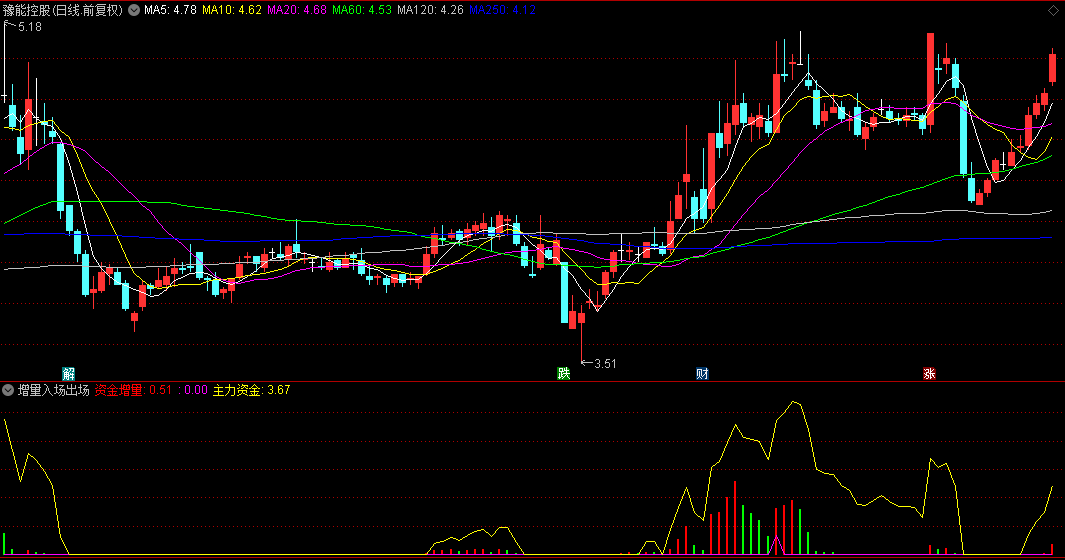Click the red 资金增量: 0.51 value
Image resolution: width=1065 pixels, height=560 pixels.
134,390
